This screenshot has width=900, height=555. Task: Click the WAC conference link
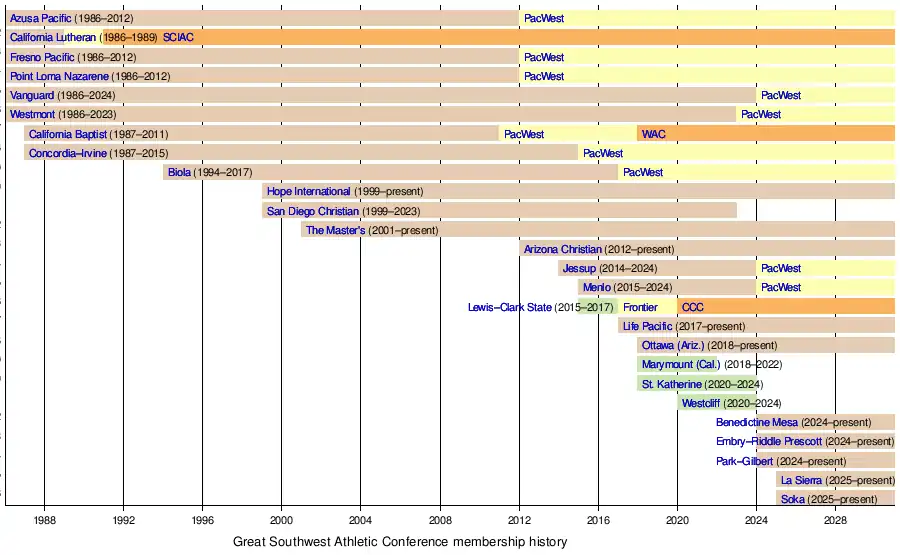653,134
